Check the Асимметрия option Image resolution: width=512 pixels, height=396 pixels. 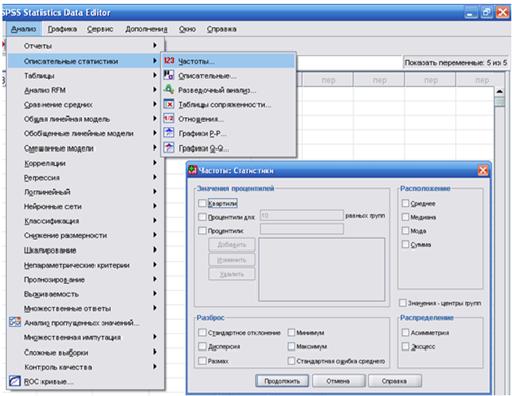coord(405,332)
